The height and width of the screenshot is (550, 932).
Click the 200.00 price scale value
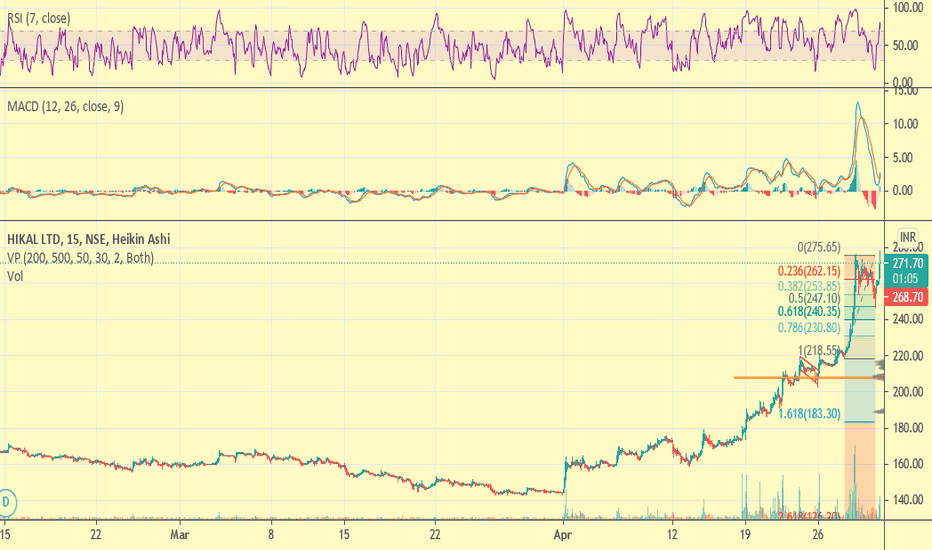coord(908,392)
